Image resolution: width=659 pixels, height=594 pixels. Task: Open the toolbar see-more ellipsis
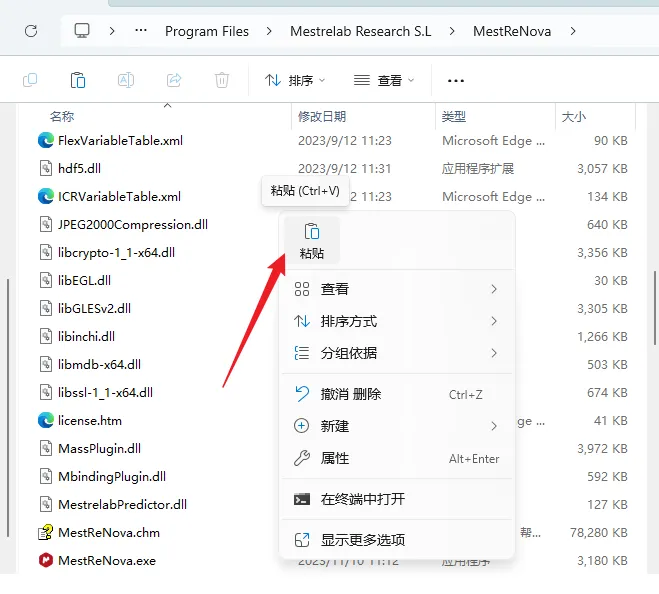pyautogui.click(x=456, y=81)
